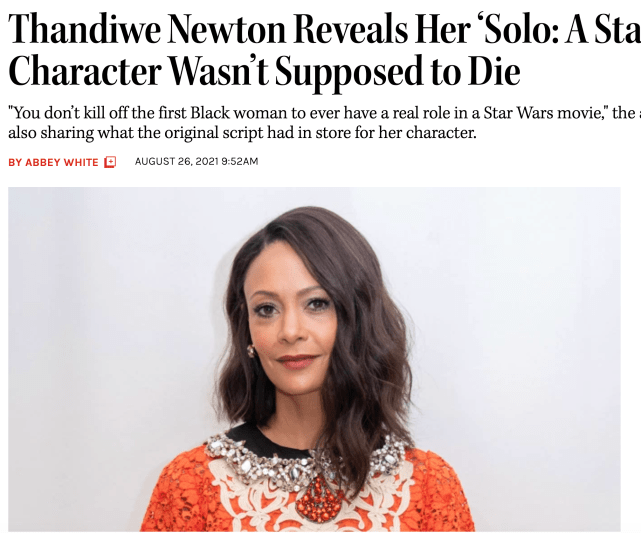
Task: Click 'Solo: A Sta' in the headline
Action: [561, 29]
